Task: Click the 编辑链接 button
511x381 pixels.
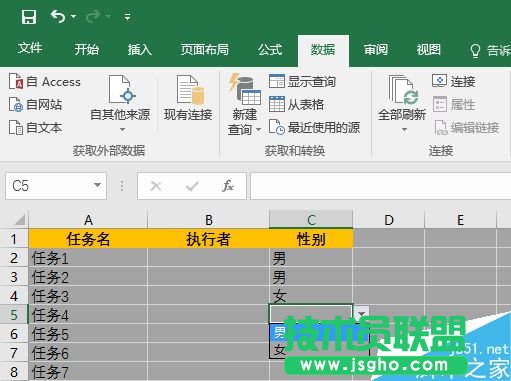Action: (467, 128)
